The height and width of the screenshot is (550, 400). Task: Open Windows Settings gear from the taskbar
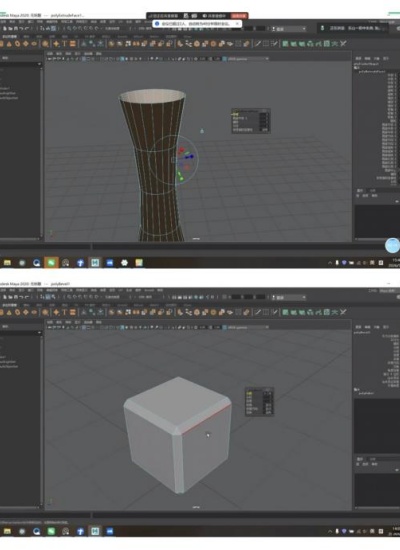124,262
